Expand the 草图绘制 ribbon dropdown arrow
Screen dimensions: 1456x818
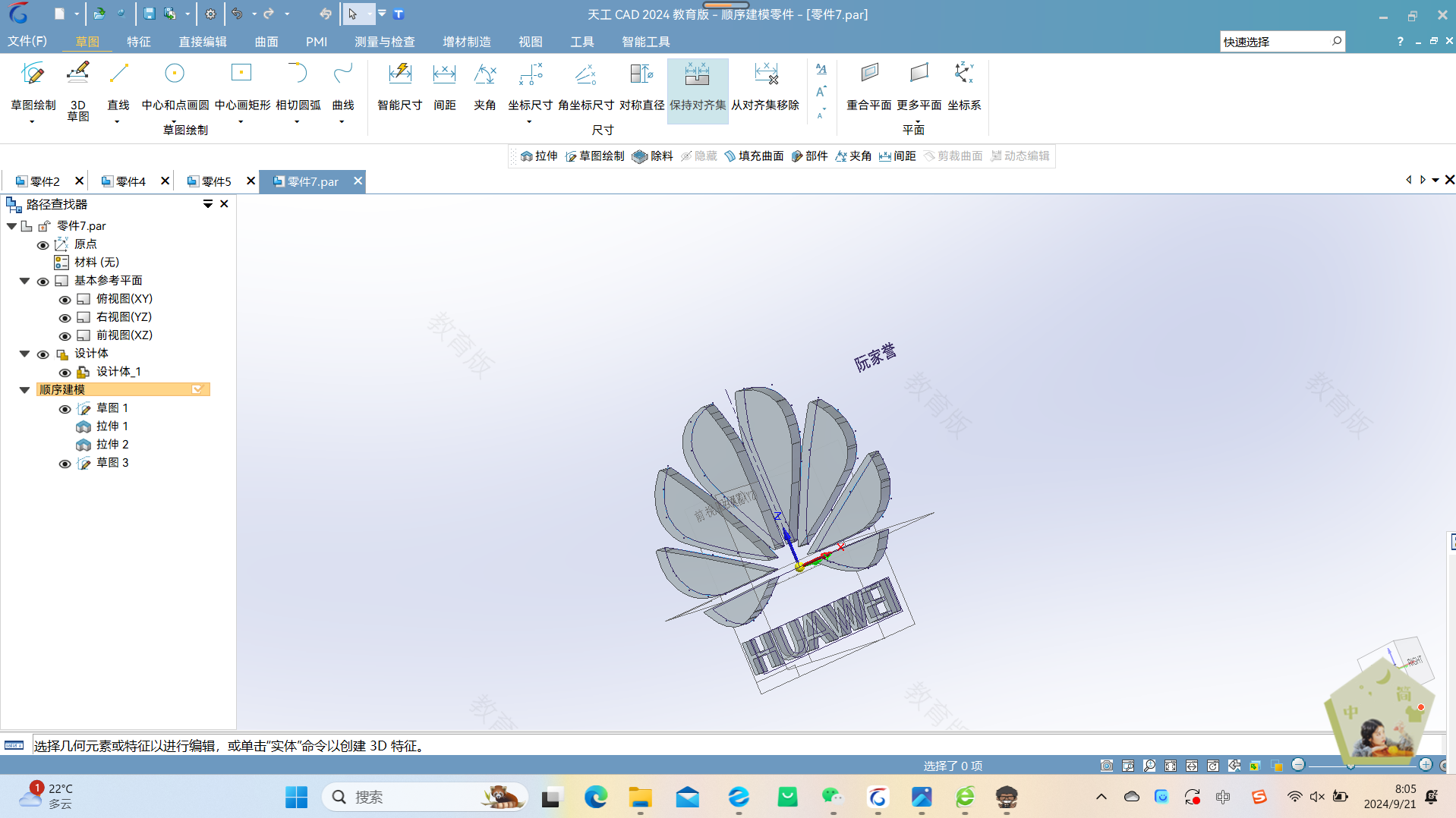(x=32, y=122)
